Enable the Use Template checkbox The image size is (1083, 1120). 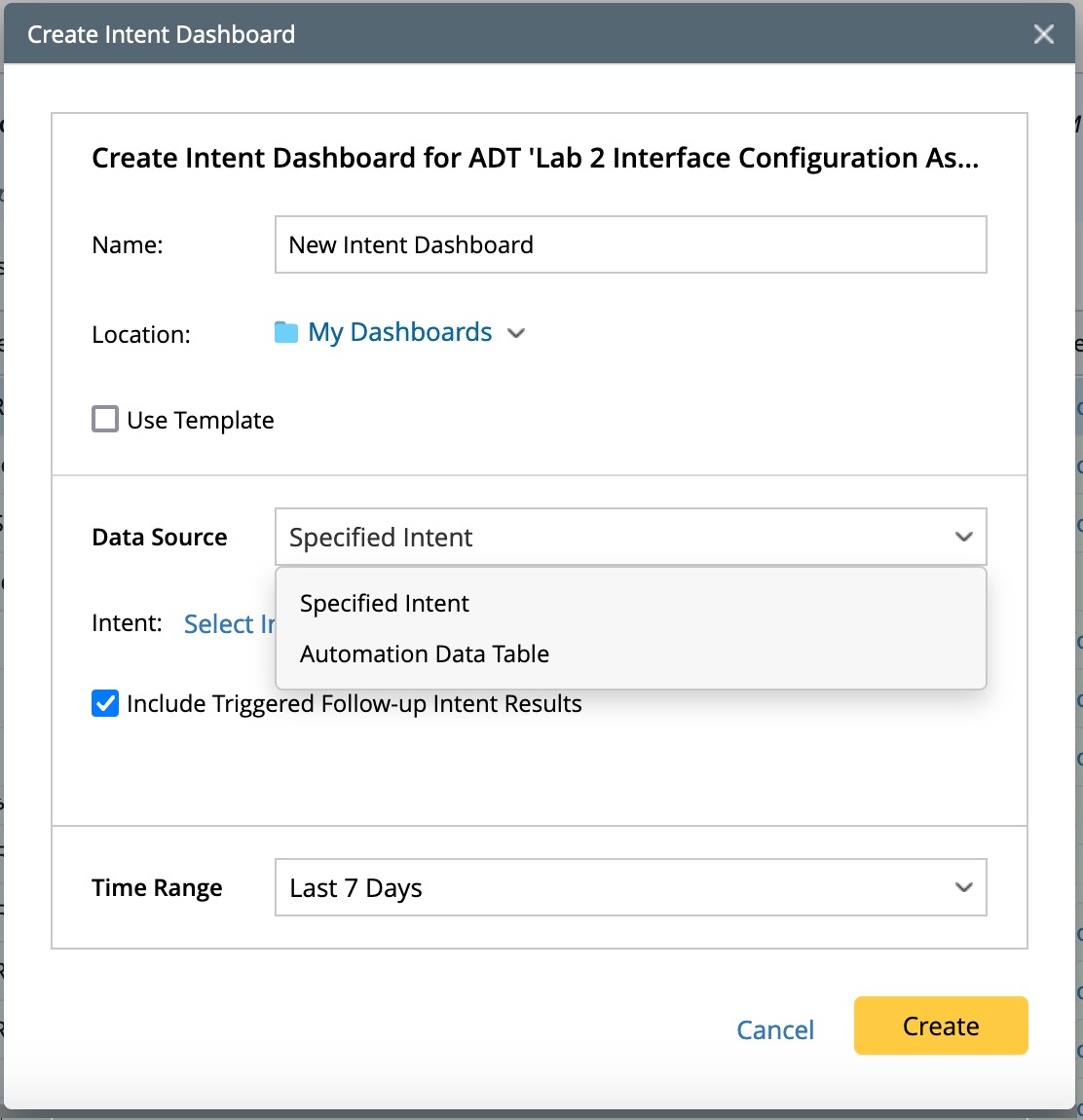pyautogui.click(x=105, y=420)
